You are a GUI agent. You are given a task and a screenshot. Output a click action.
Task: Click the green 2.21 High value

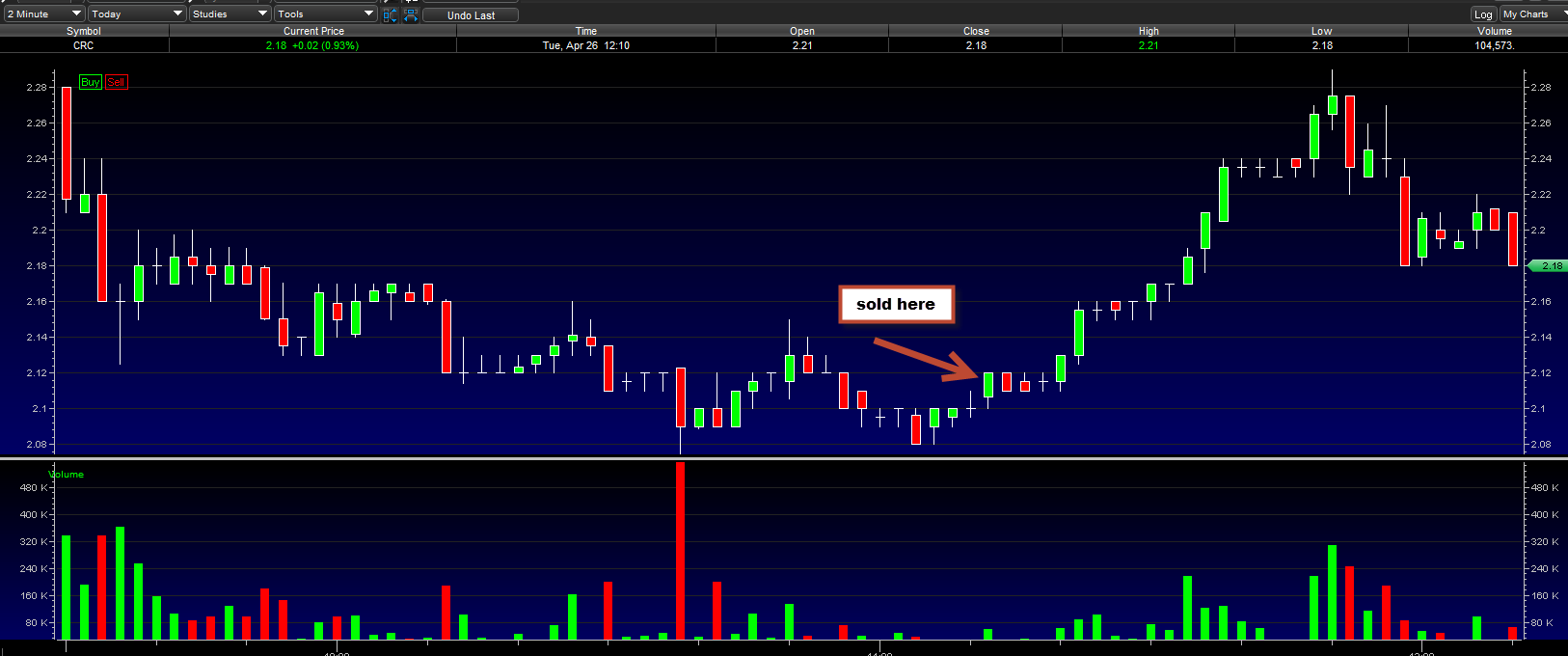(x=1149, y=45)
